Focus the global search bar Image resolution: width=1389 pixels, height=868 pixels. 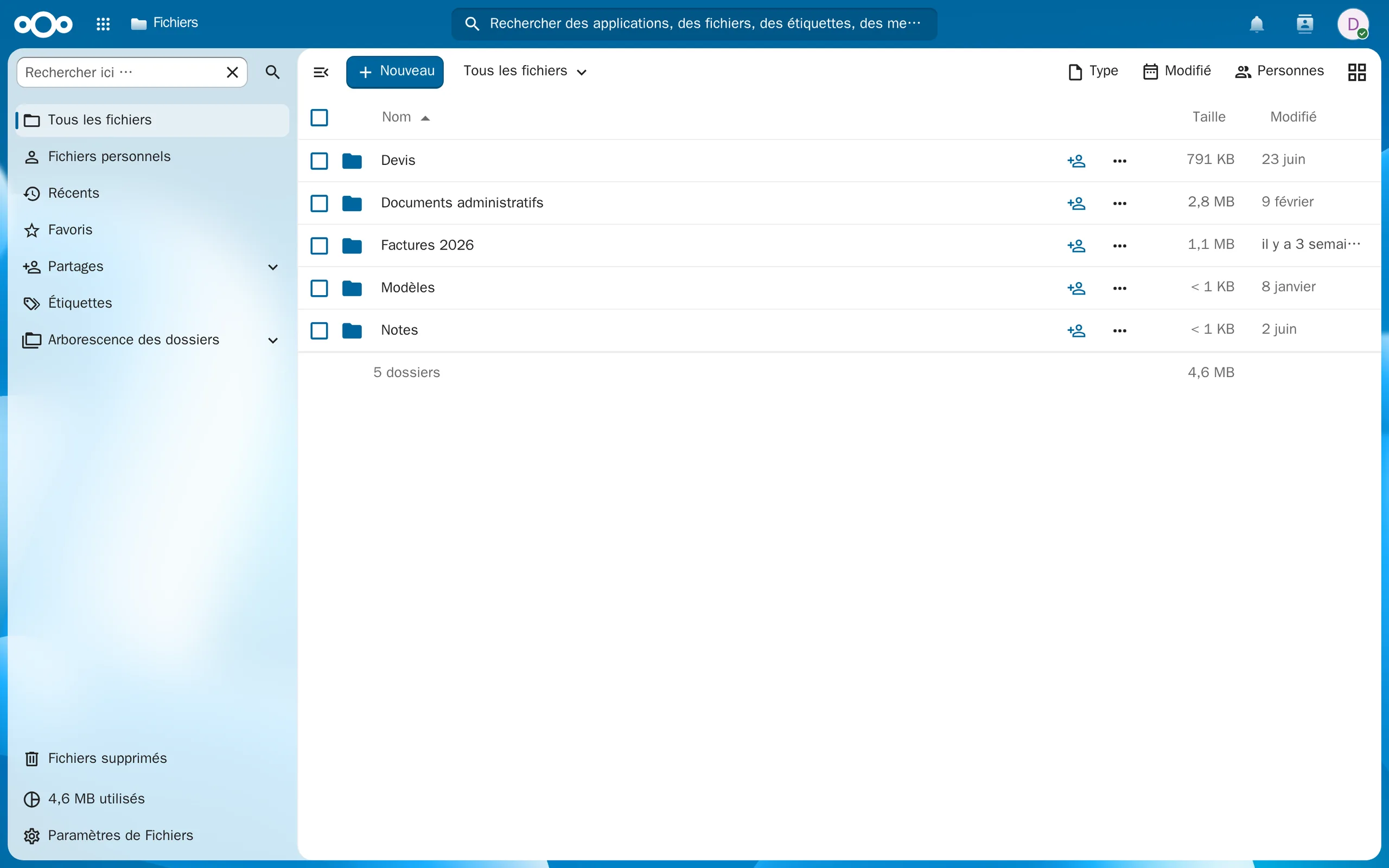click(x=694, y=23)
